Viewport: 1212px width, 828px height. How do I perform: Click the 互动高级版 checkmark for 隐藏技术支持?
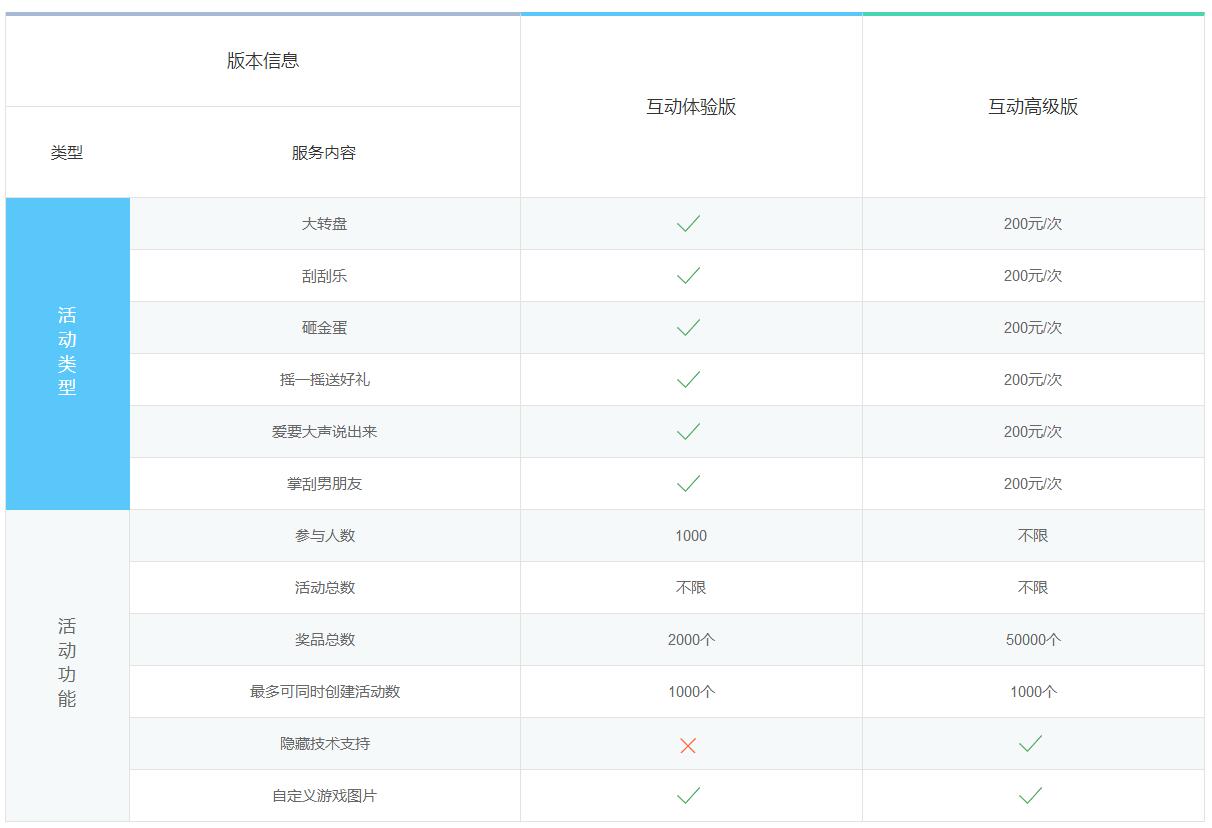1030,743
